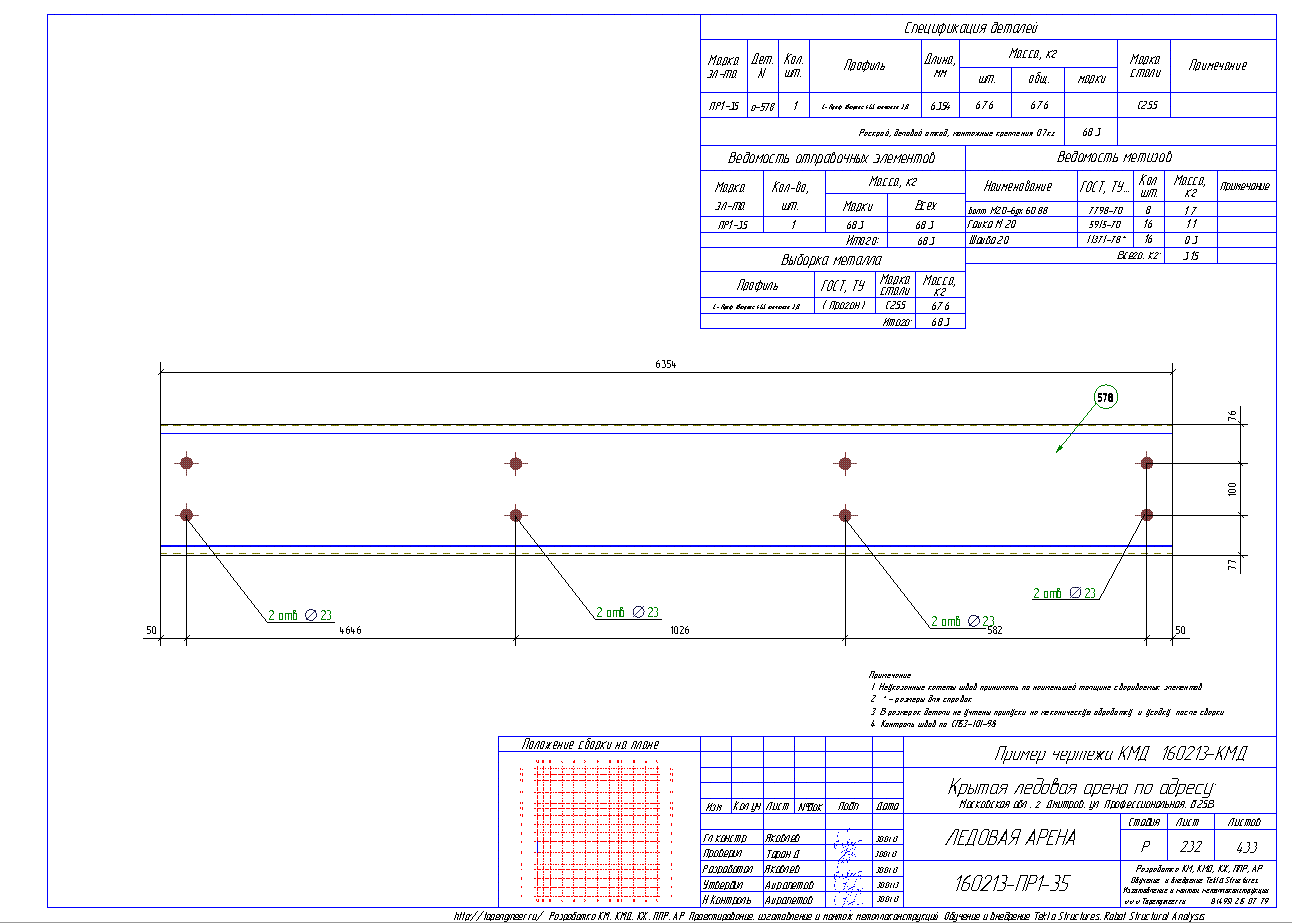The width and height of the screenshot is (1292, 923).
Task: Click the 1026 dimension value
Action: [680, 631]
